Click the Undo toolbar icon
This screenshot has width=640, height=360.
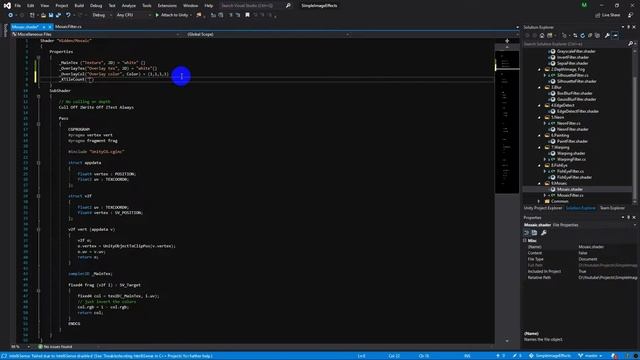click(68, 15)
